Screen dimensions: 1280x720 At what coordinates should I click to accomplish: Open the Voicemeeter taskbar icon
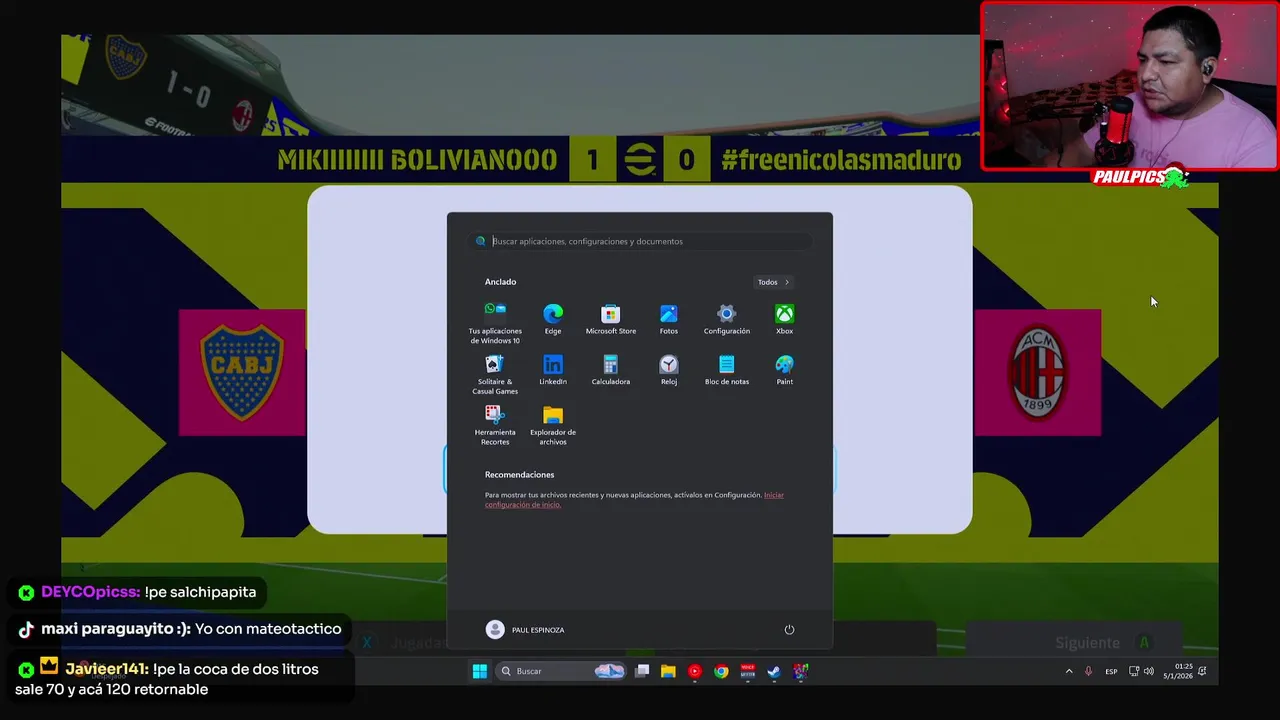[x=748, y=671]
